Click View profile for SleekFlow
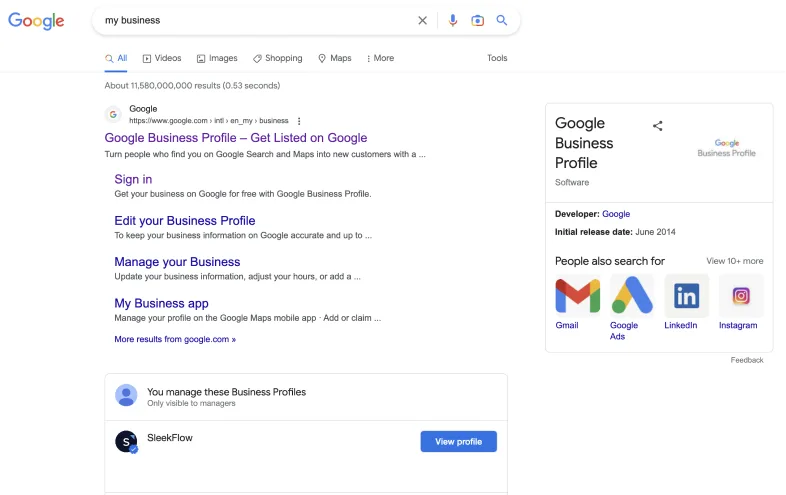 [458, 441]
